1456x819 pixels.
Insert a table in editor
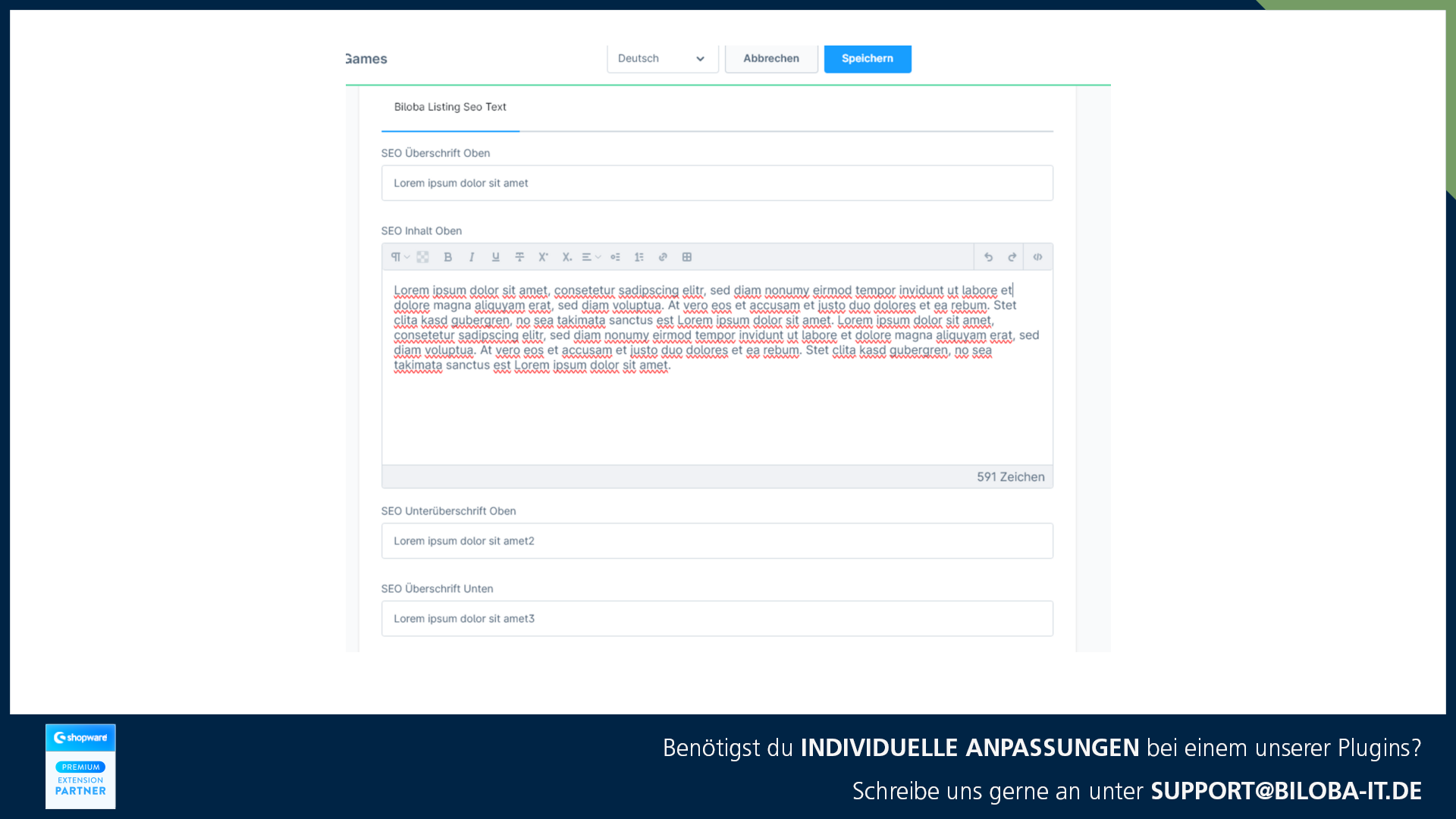(687, 257)
